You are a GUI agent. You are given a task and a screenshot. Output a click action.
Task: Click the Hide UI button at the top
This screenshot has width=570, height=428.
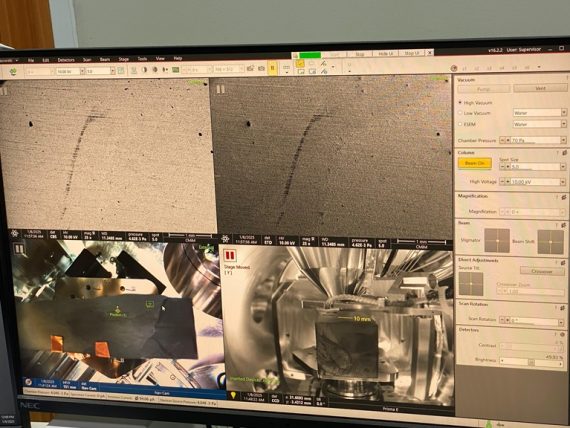[x=386, y=53]
